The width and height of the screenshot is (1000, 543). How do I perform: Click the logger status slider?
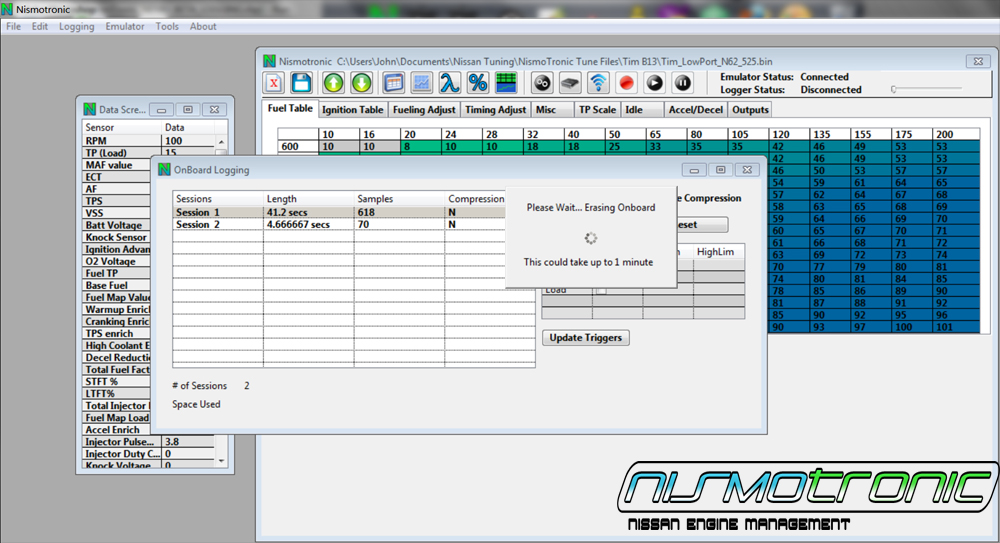893,90
